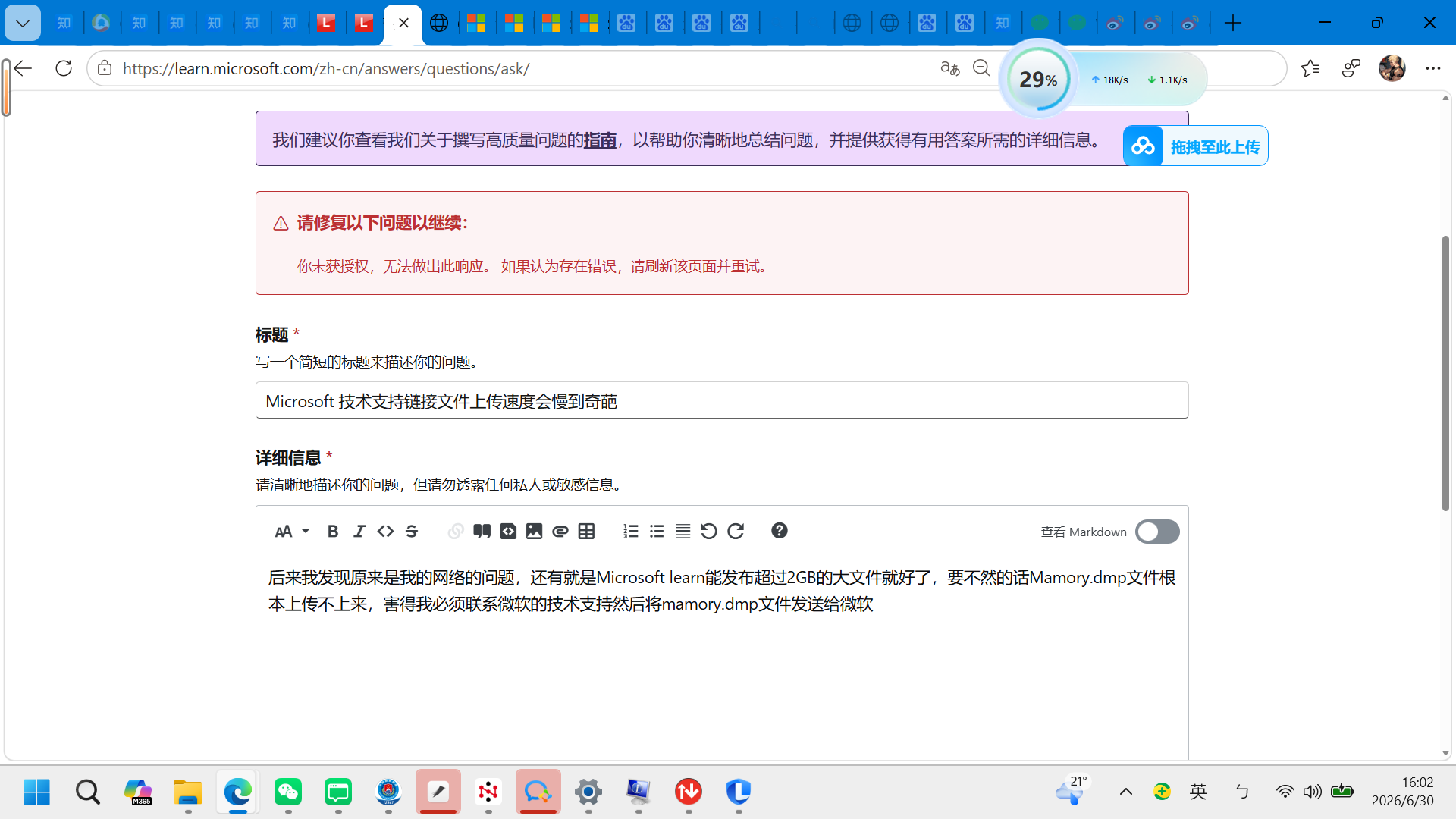This screenshot has height=819, width=1456.
Task: Click into the 详细信息 editor body text
Action: (722, 591)
